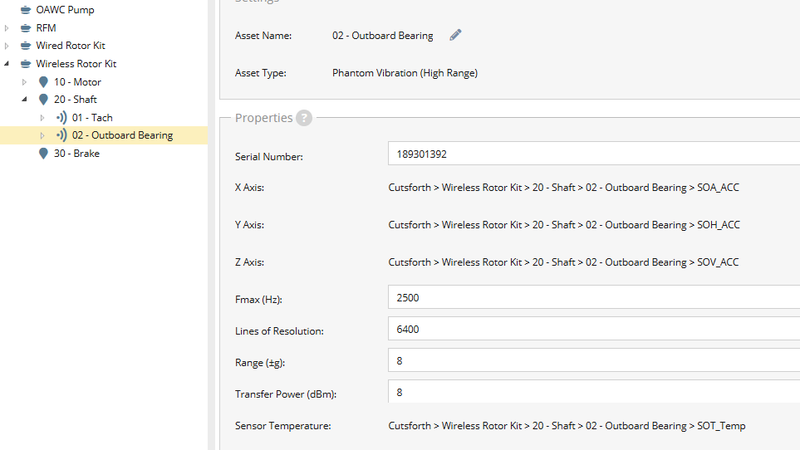Select 02 - Outboard Bearing tree item

(x=122, y=135)
